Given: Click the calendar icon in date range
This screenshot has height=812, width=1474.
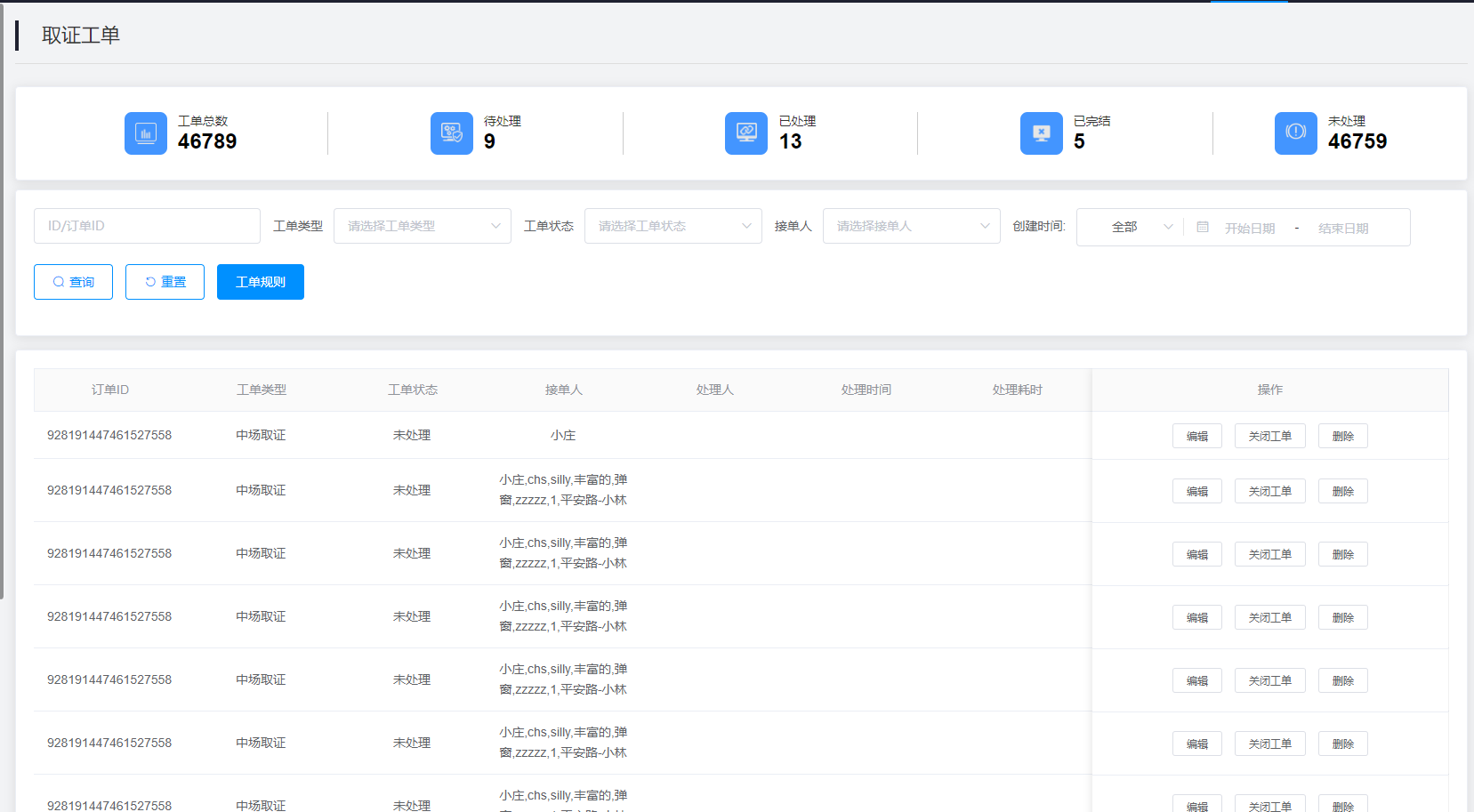Looking at the screenshot, I should pos(1203,228).
